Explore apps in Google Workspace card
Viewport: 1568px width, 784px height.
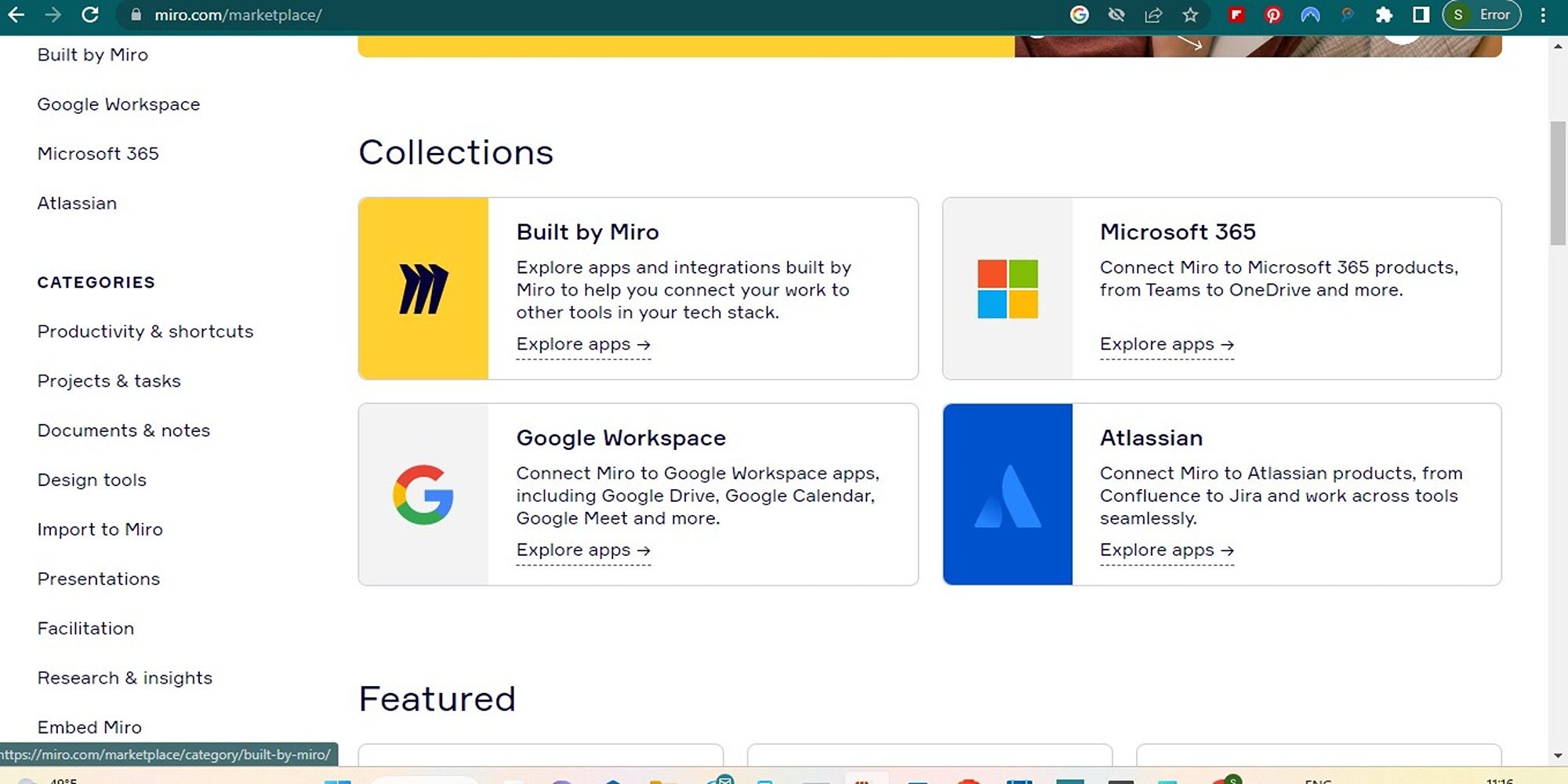(583, 550)
